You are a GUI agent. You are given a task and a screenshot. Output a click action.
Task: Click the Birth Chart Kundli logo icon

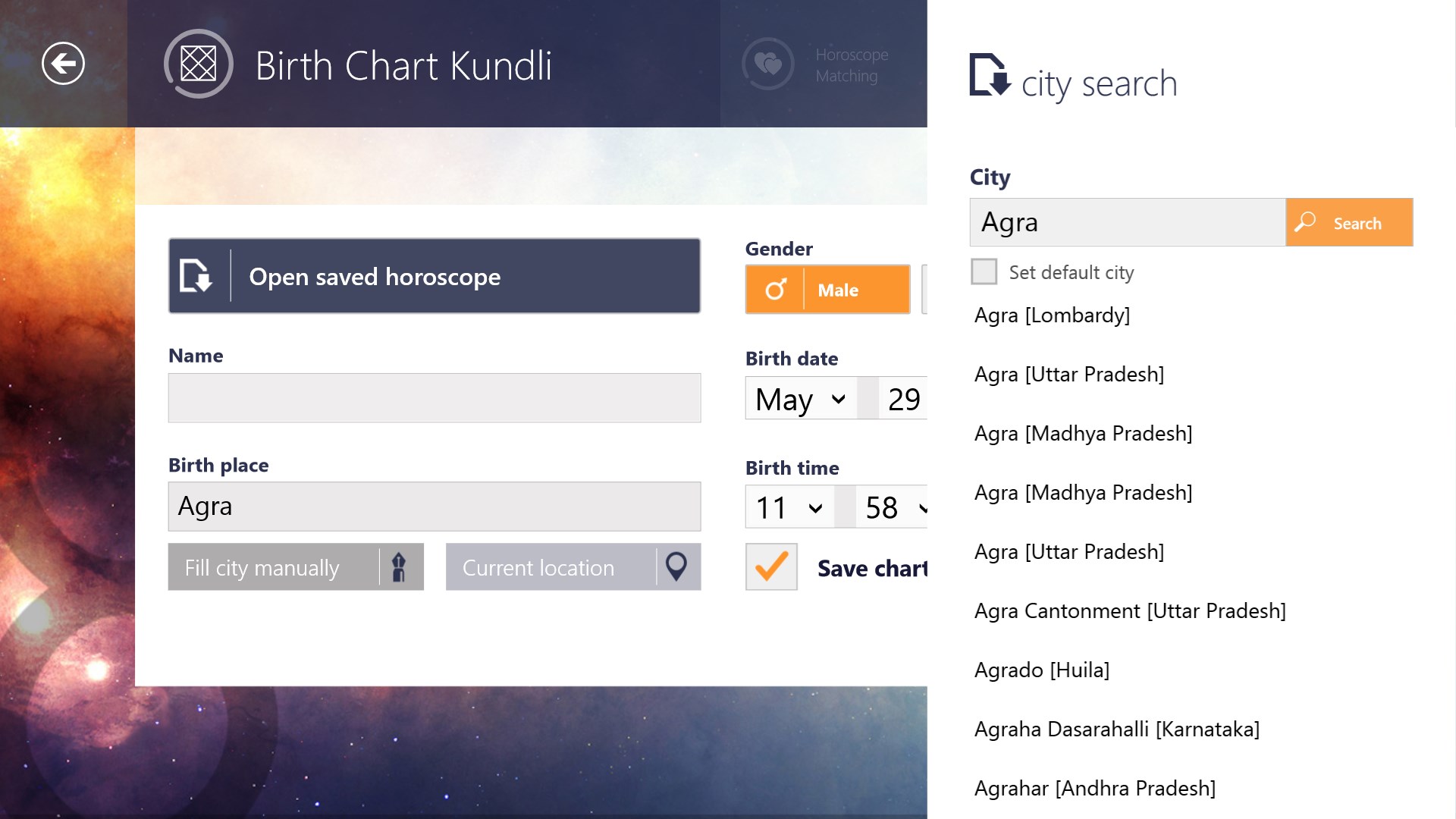point(199,64)
